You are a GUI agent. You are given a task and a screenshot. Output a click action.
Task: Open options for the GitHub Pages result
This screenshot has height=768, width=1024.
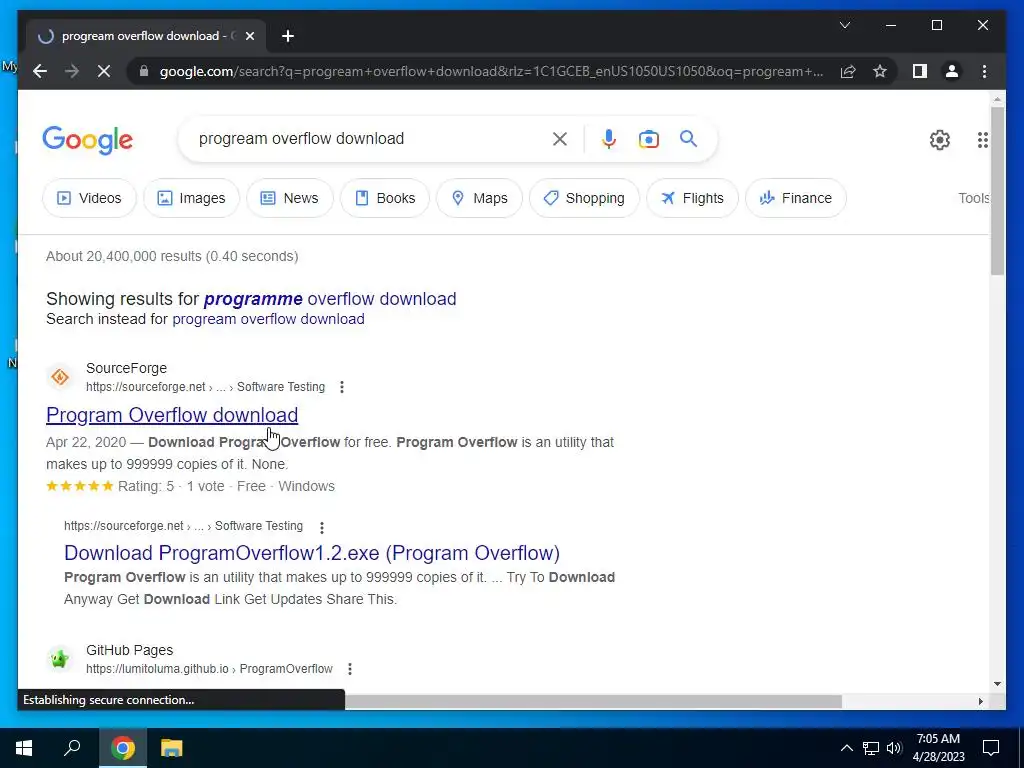[x=350, y=669]
